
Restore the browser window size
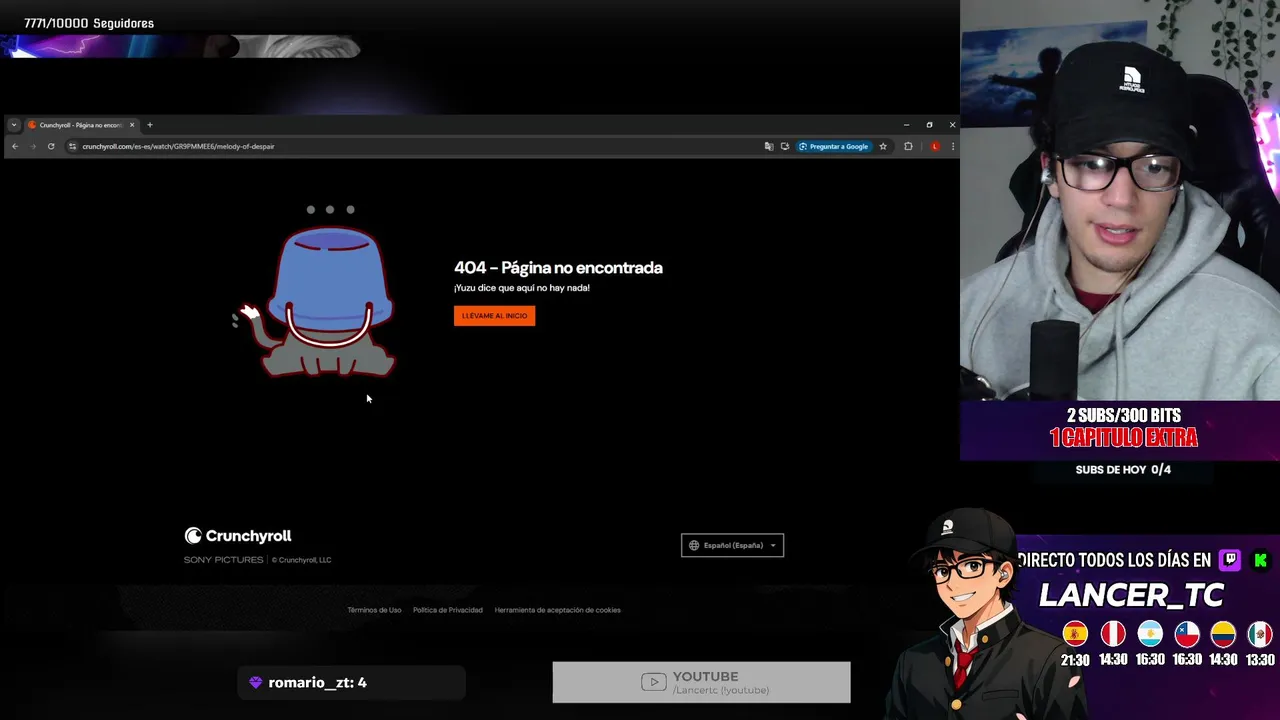click(929, 125)
